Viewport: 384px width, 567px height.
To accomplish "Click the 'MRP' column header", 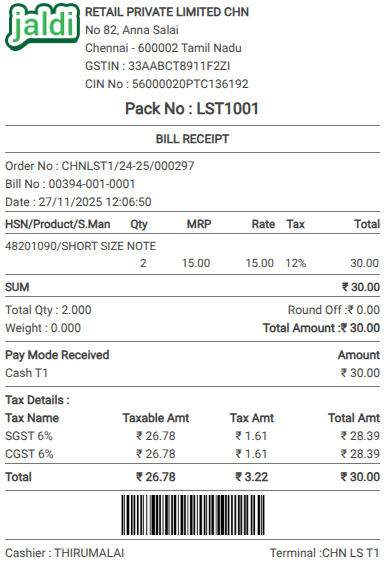I will (199, 224).
